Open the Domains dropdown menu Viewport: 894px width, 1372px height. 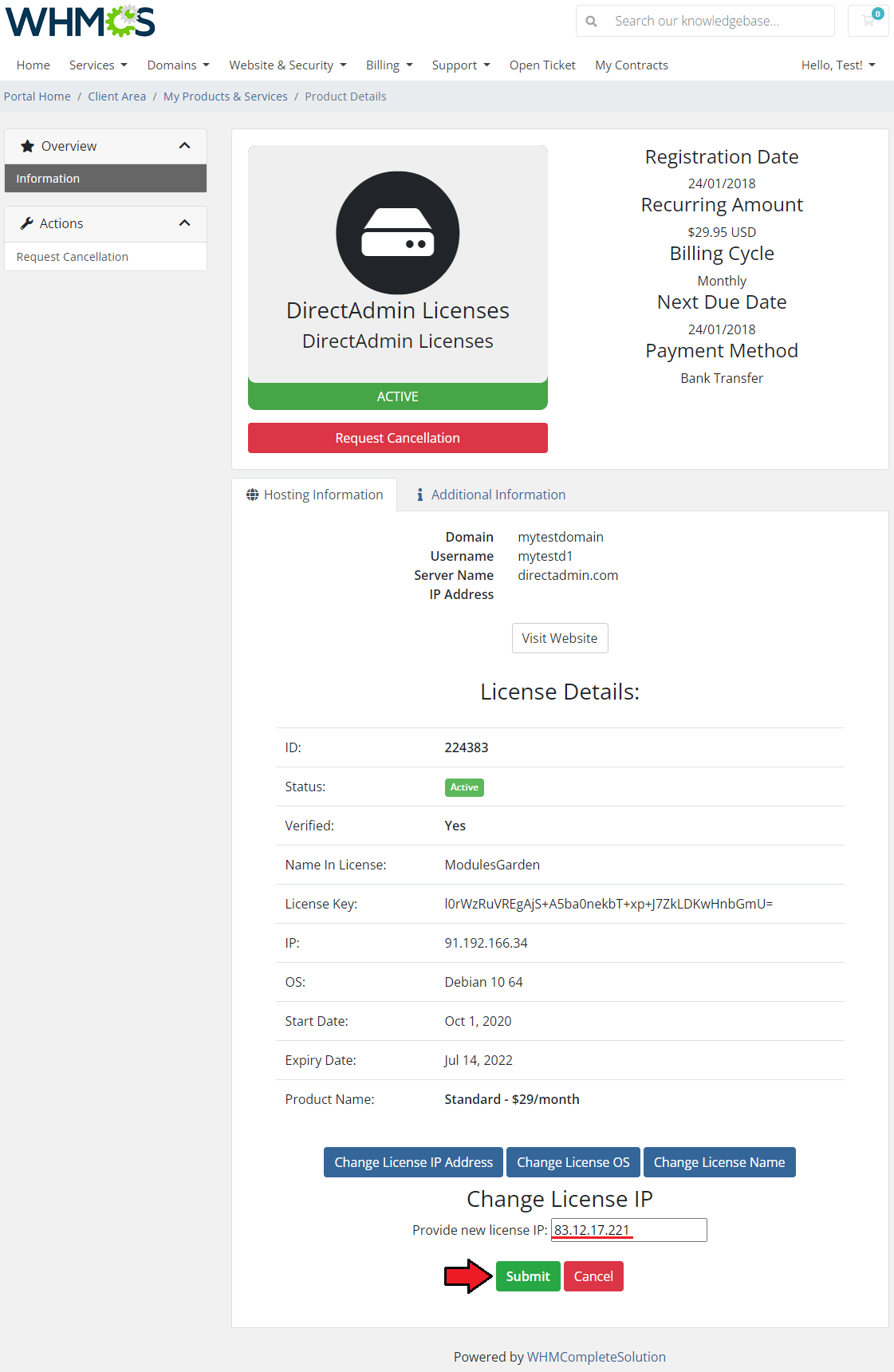[179, 65]
